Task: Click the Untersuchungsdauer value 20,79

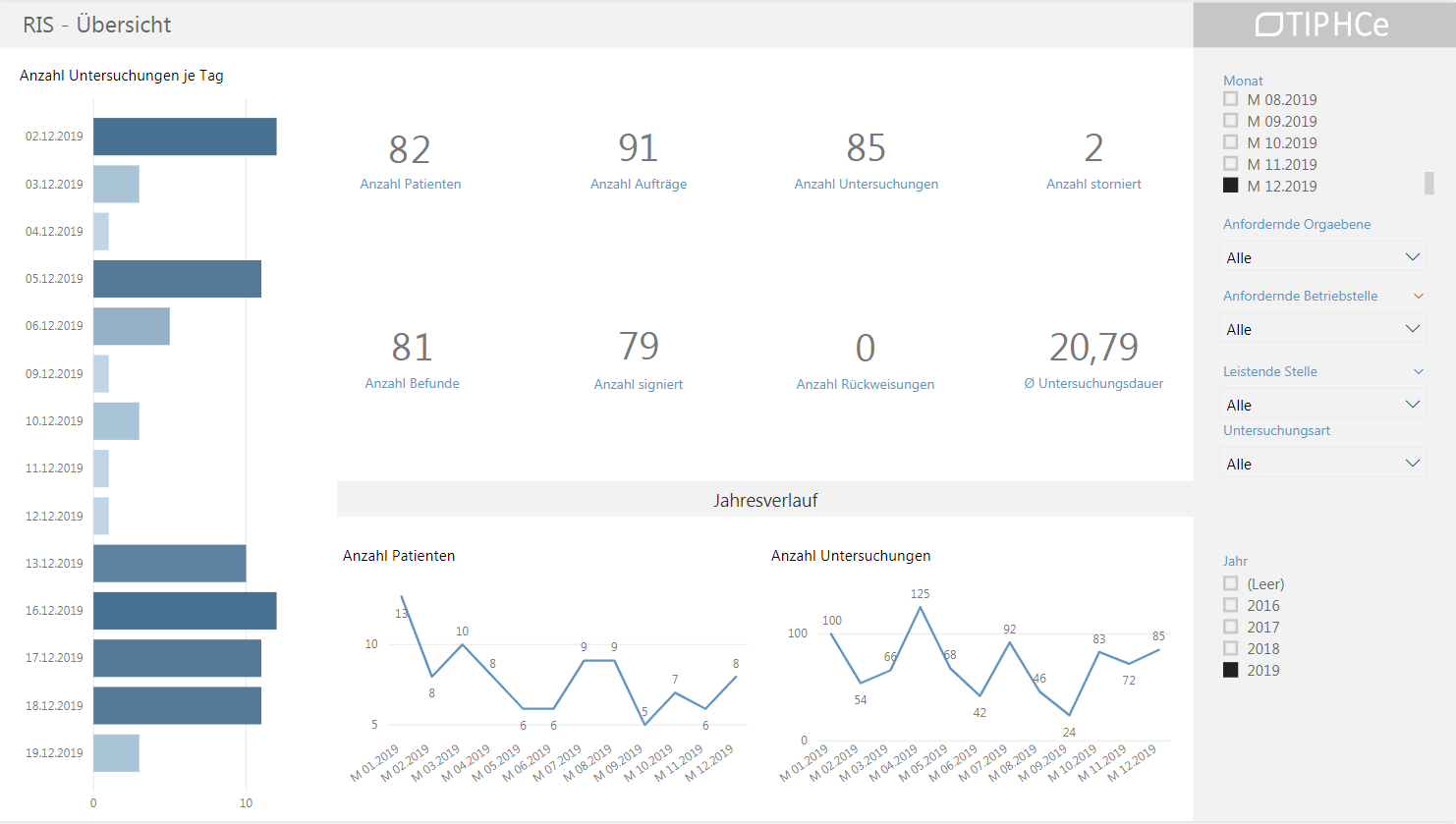Action: click(1093, 347)
